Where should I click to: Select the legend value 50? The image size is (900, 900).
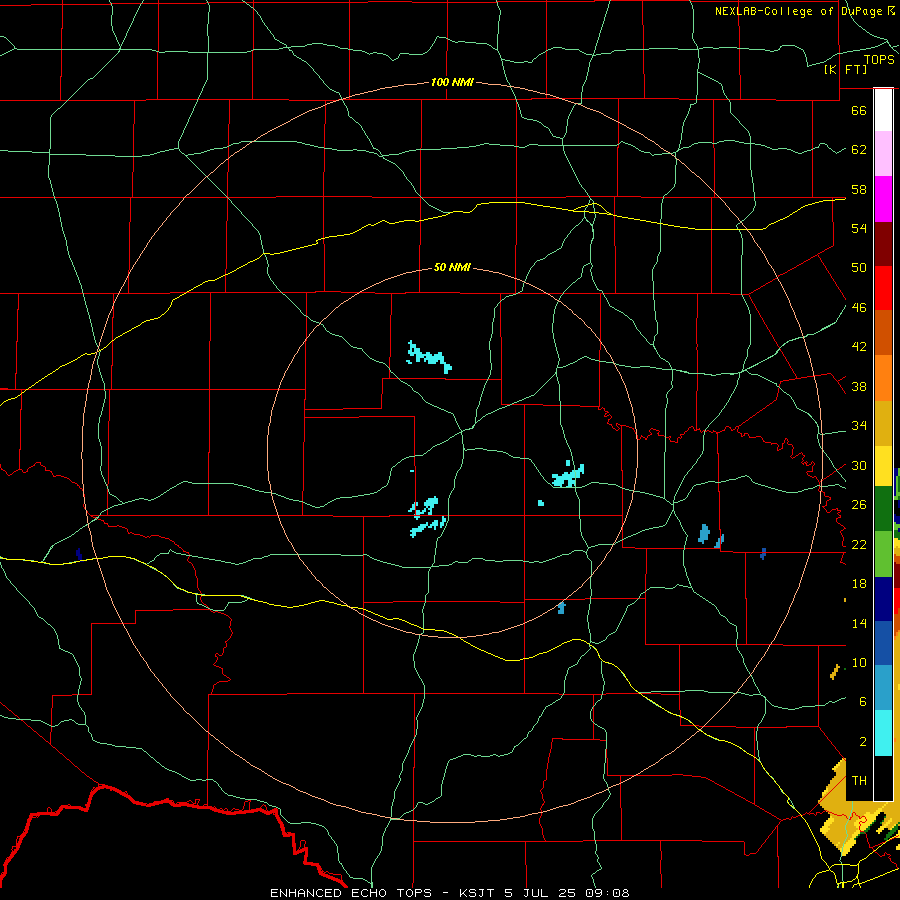point(859,268)
